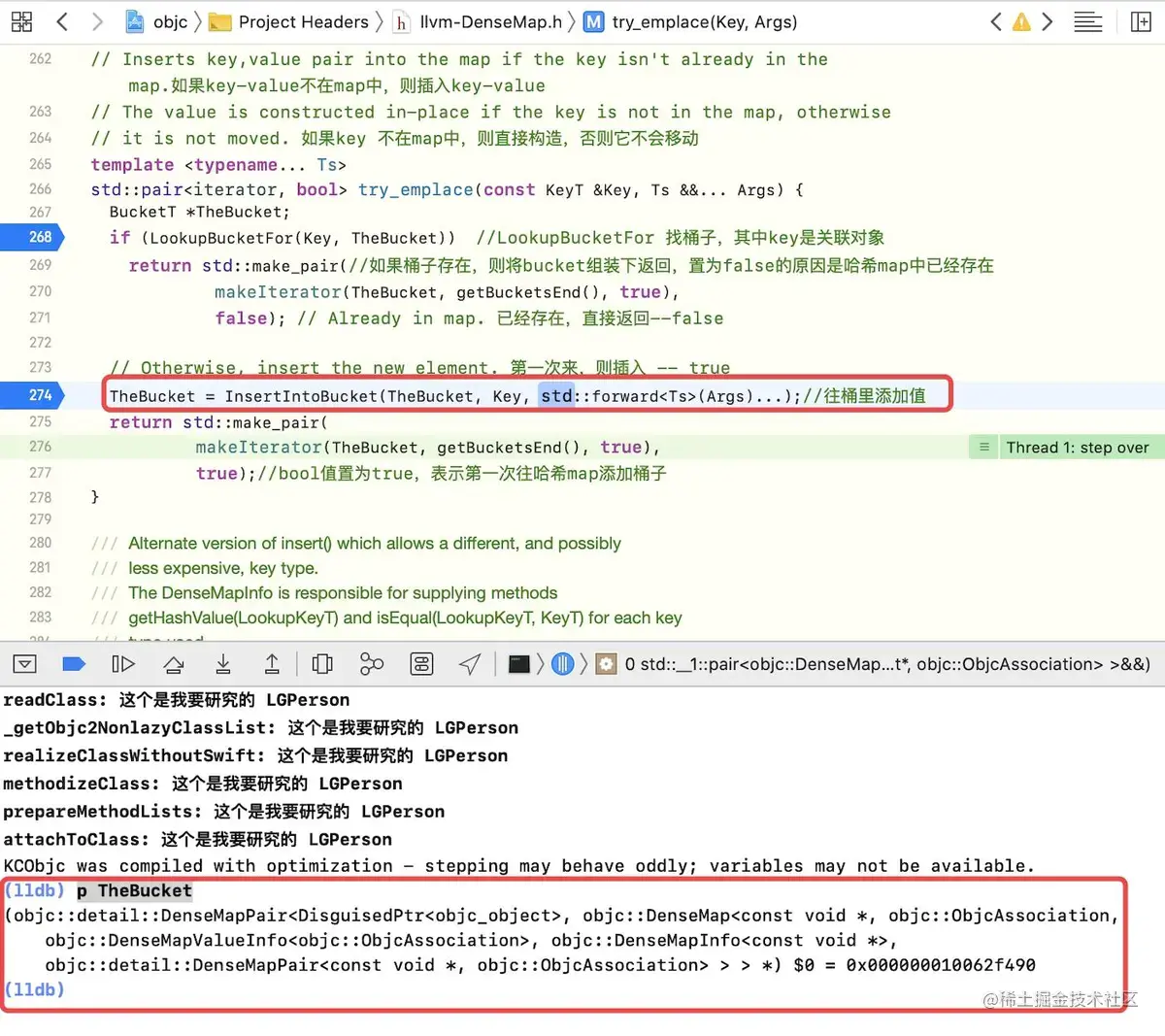Click highlighted 'std' token on line 274
Image resolution: width=1165 pixels, height=1036 pixels.
click(556, 396)
